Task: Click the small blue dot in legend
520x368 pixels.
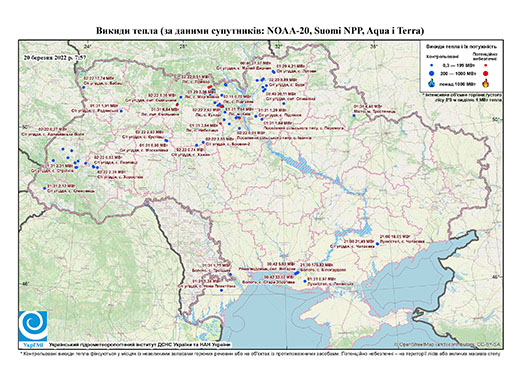Action: coord(432,65)
